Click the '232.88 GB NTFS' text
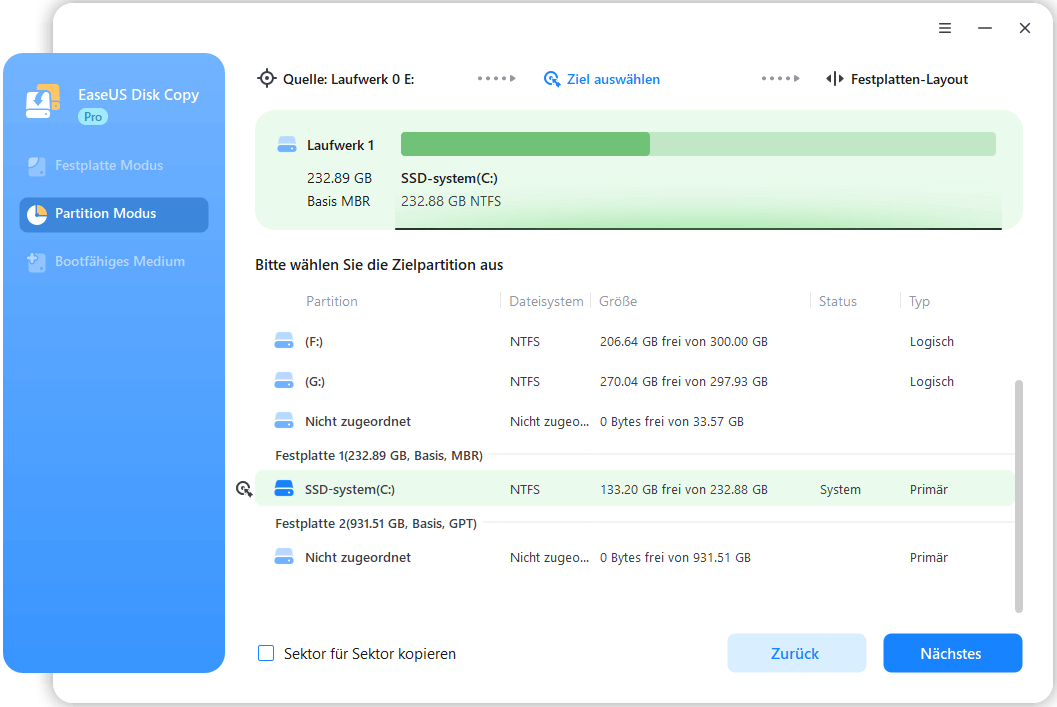The image size is (1057, 707). click(451, 201)
